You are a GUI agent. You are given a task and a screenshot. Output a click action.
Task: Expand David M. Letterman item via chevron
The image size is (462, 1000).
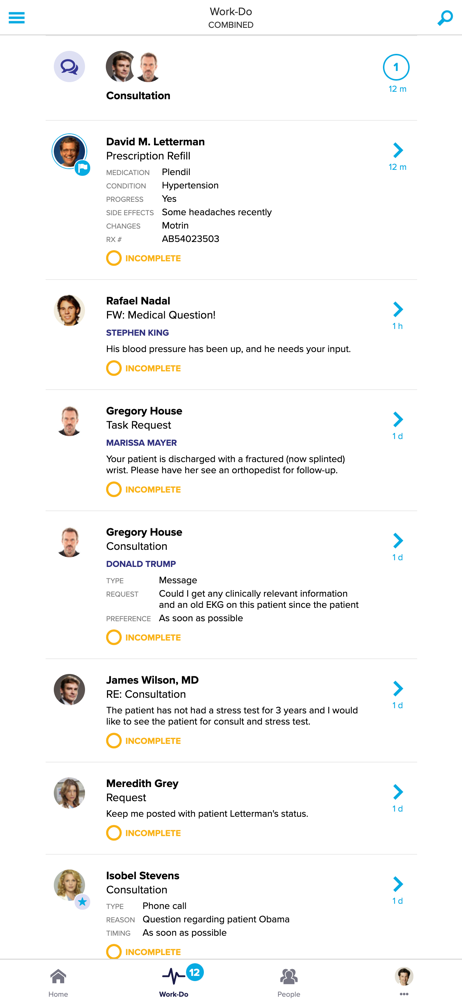pyautogui.click(x=398, y=151)
